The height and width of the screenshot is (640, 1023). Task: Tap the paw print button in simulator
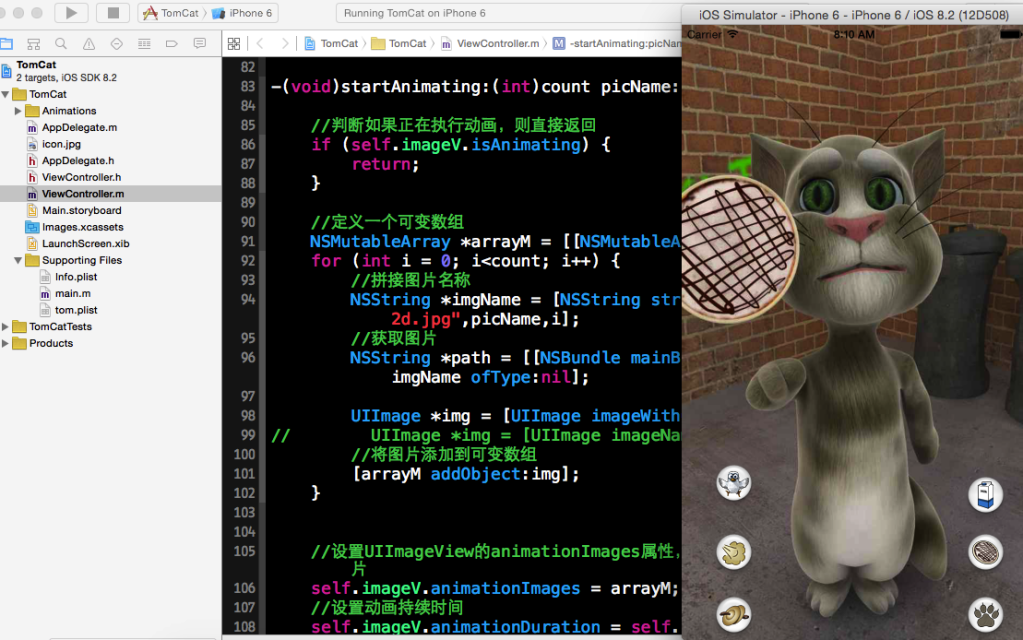pos(985,615)
